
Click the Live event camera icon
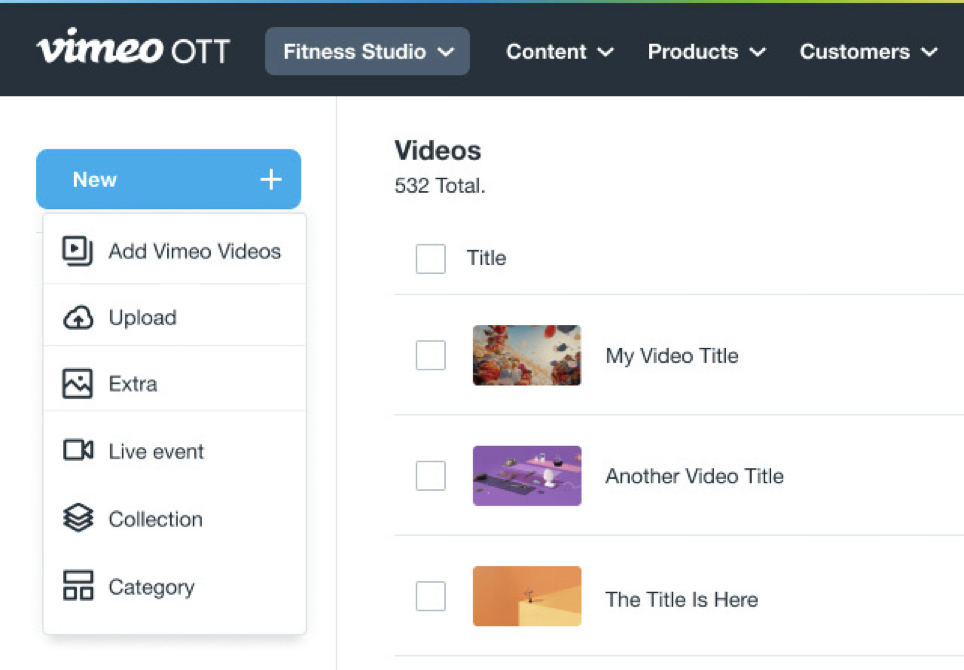pos(77,451)
